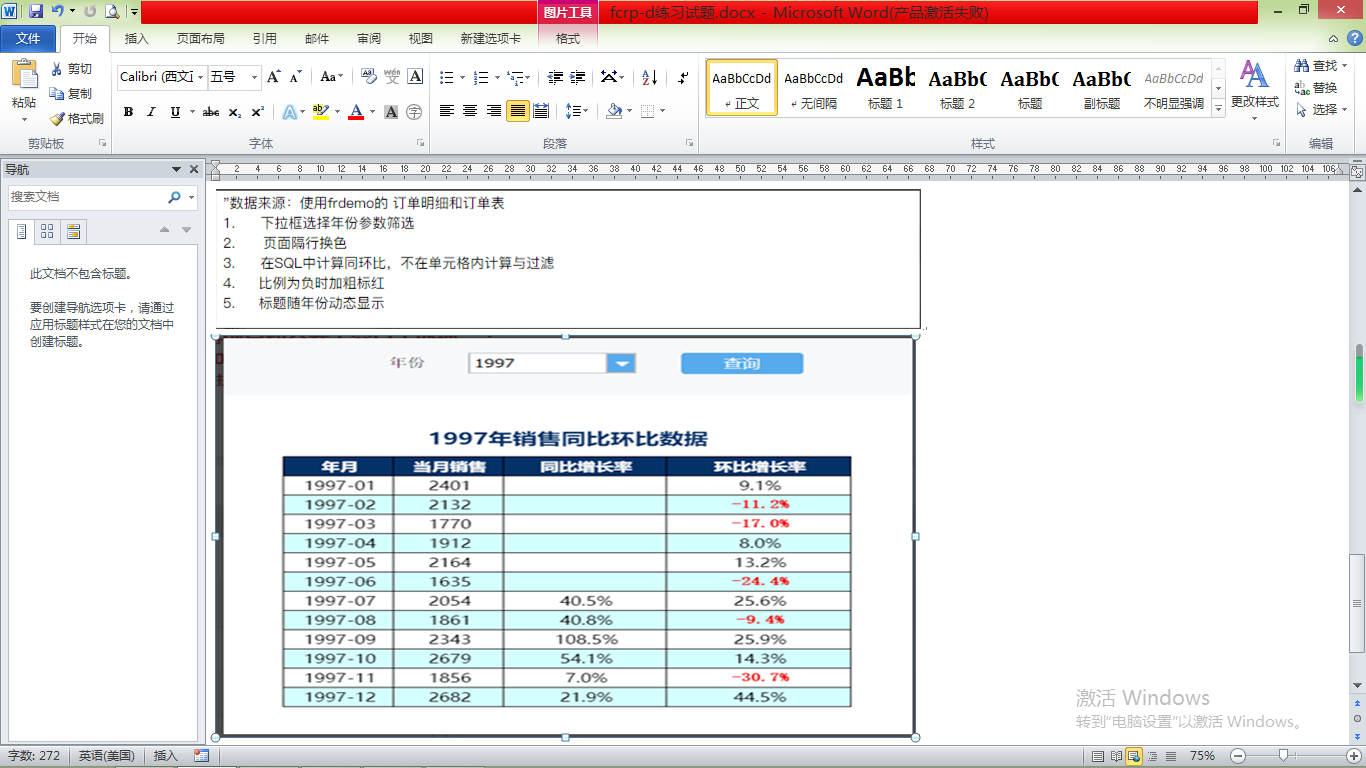Open the year 1997 dropdown in the report image
The image size is (1366, 768).
[x=621, y=363]
